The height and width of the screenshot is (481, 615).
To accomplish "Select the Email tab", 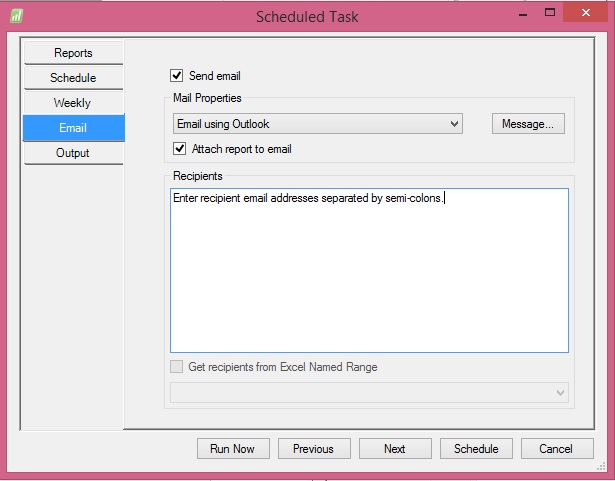I will click(x=74, y=128).
